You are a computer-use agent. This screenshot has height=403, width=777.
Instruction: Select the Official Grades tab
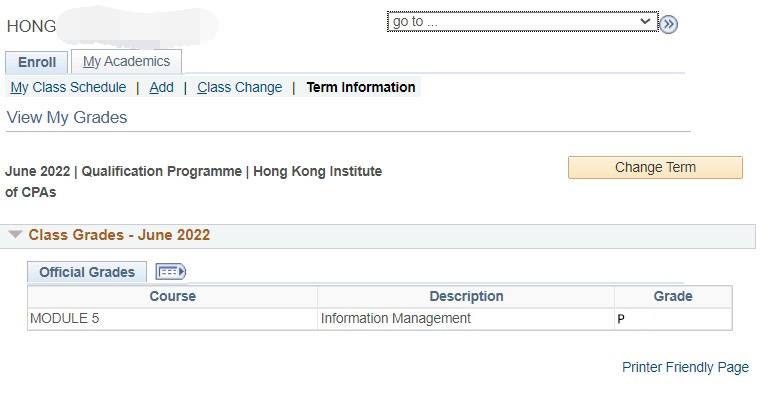pos(87,272)
